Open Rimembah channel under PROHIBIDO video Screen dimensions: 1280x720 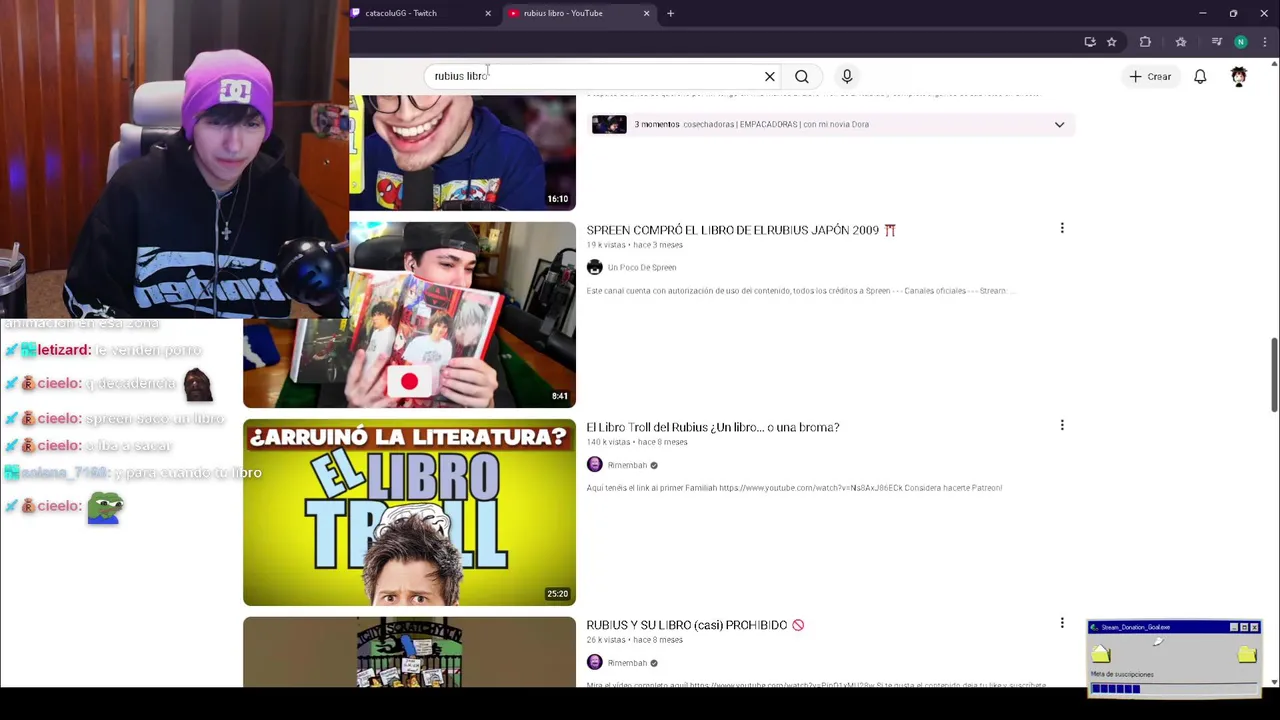tap(627, 663)
